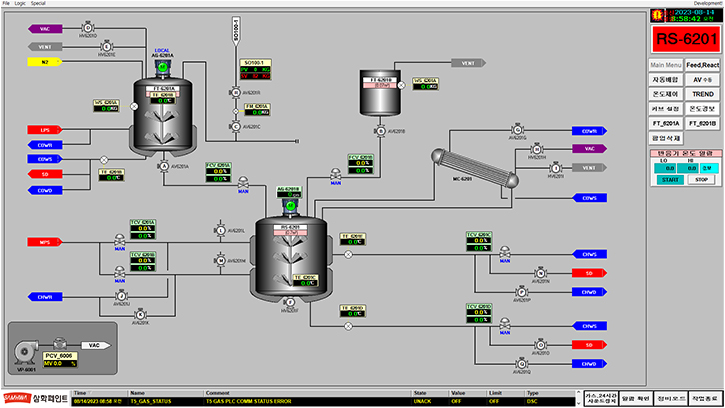Click valve HV6201H on the condenser VAC line
This screenshot has width=725, height=408.
click(537, 149)
